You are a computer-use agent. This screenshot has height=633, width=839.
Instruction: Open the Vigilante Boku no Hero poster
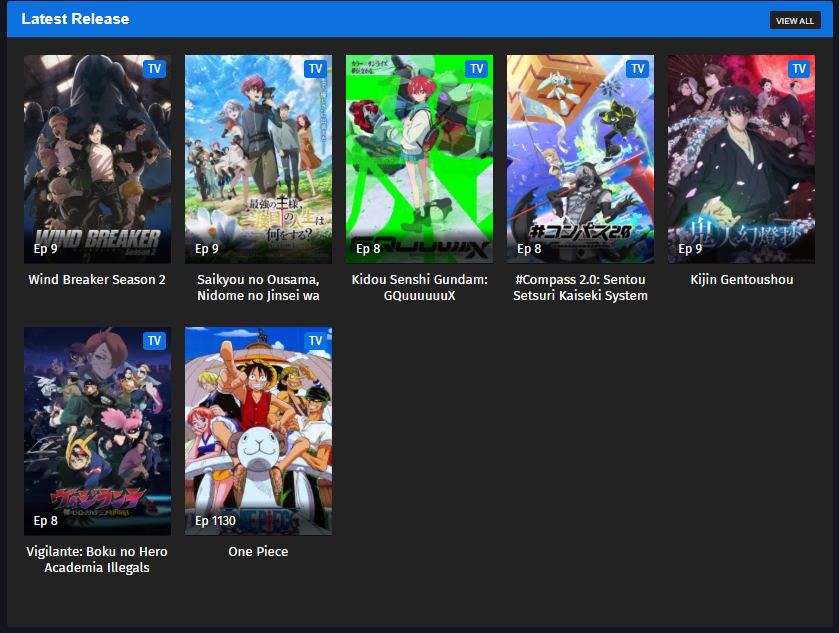tap(97, 431)
